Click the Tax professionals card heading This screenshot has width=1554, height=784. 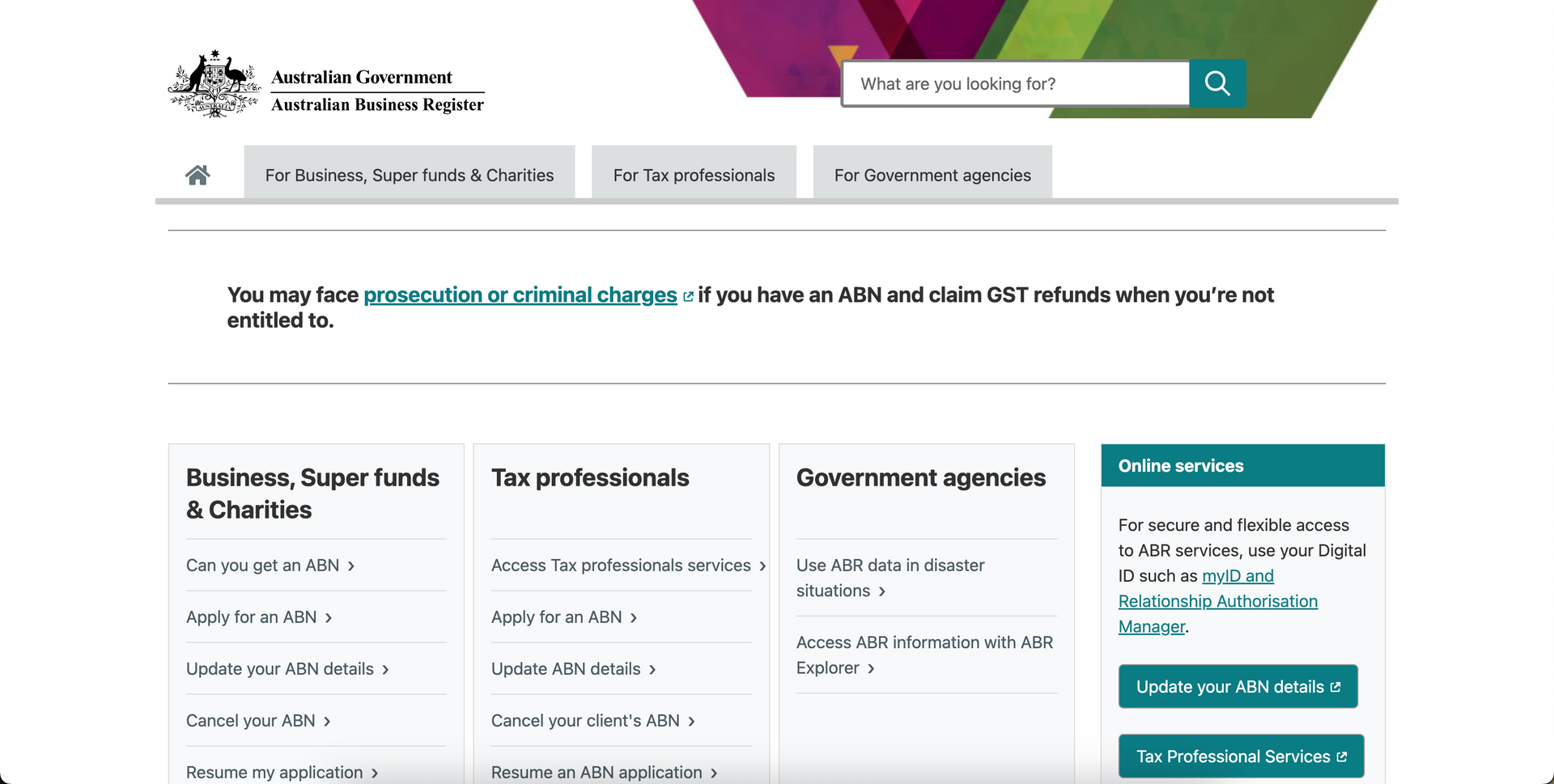pyautogui.click(x=590, y=477)
